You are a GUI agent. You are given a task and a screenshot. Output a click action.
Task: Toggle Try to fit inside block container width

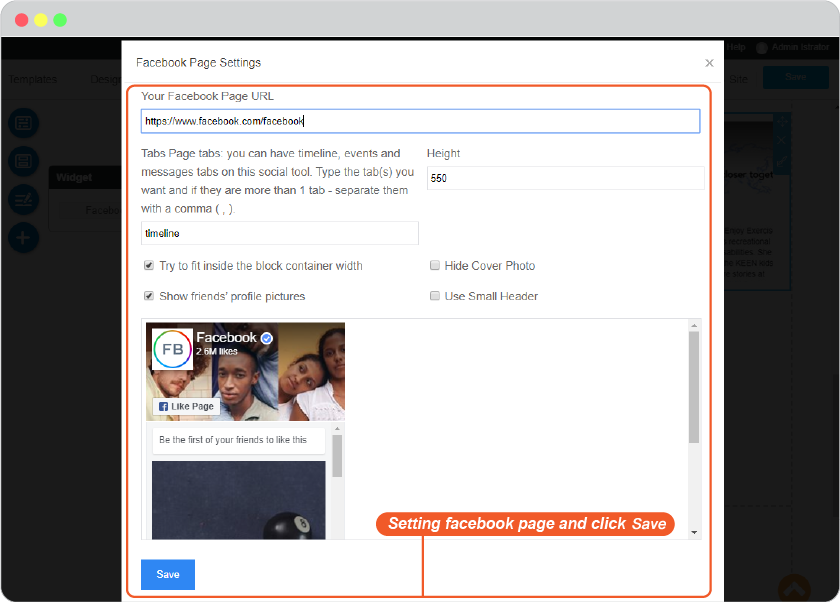pyautogui.click(x=149, y=265)
